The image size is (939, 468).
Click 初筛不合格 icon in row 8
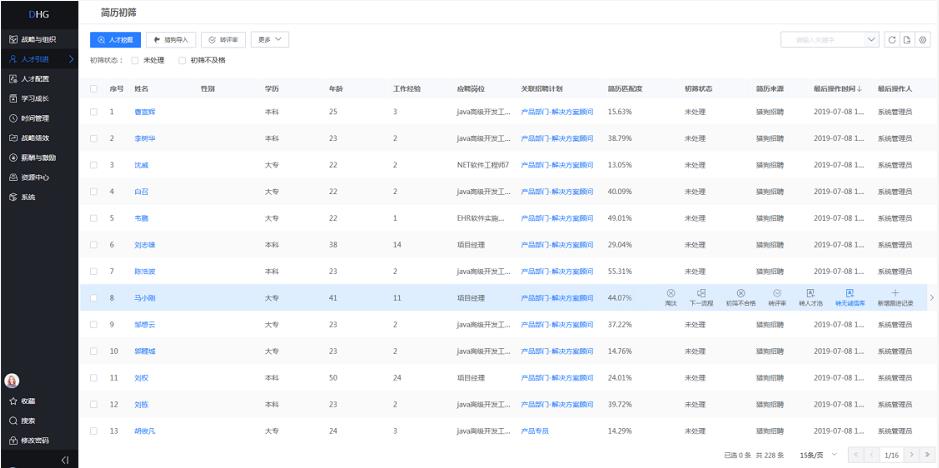740,296
